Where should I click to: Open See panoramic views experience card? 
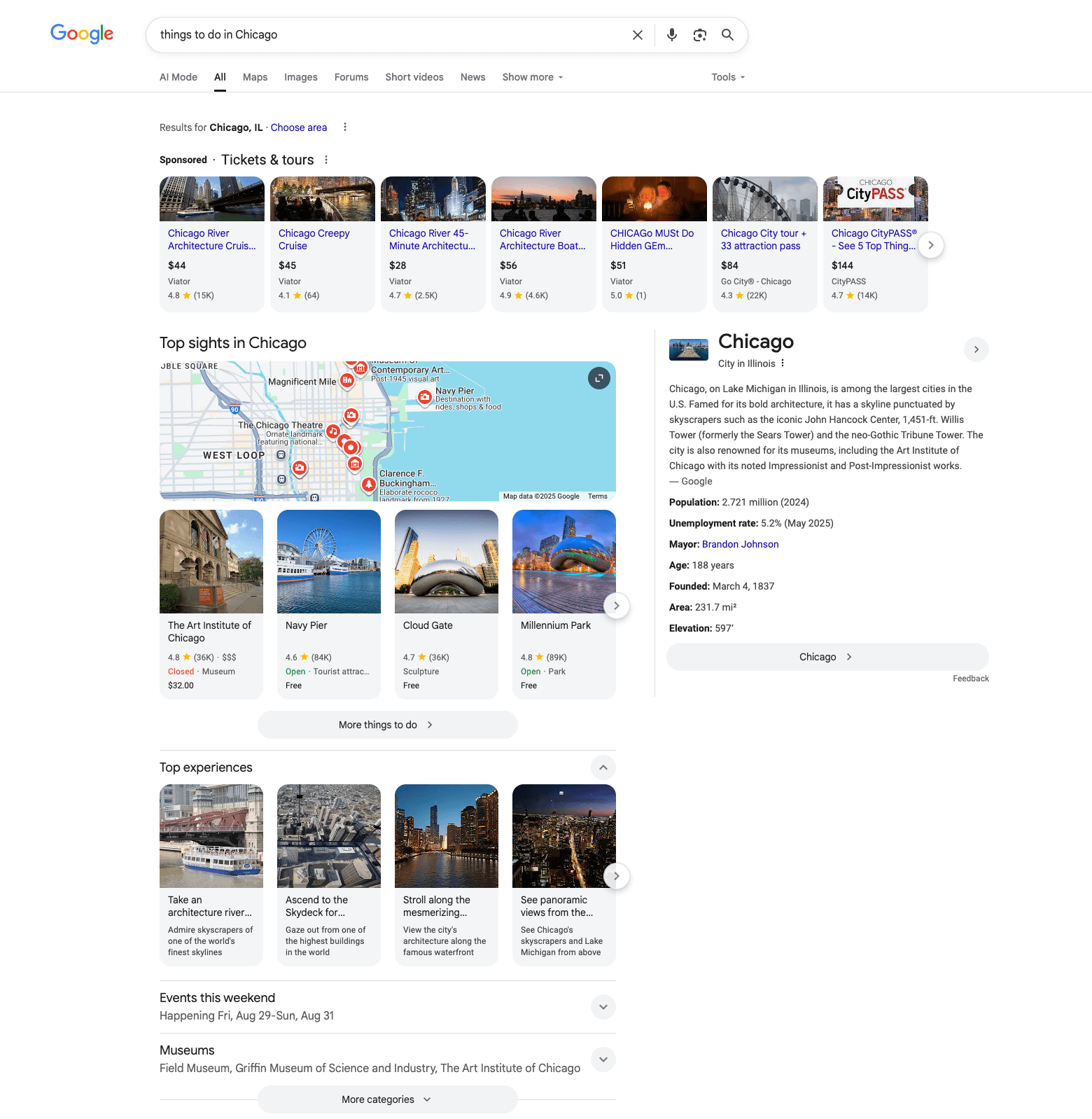pyautogui.click(x=564, y=875)
